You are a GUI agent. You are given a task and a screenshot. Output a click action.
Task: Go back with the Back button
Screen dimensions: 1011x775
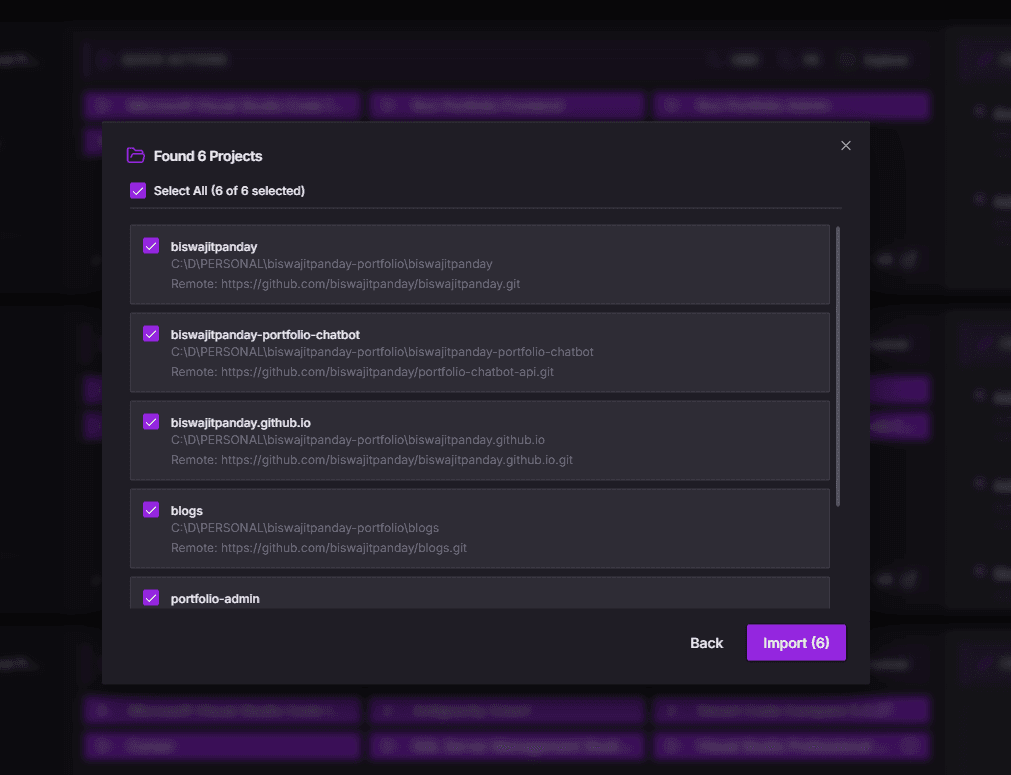pyautogui.click(x=706, y=643)
